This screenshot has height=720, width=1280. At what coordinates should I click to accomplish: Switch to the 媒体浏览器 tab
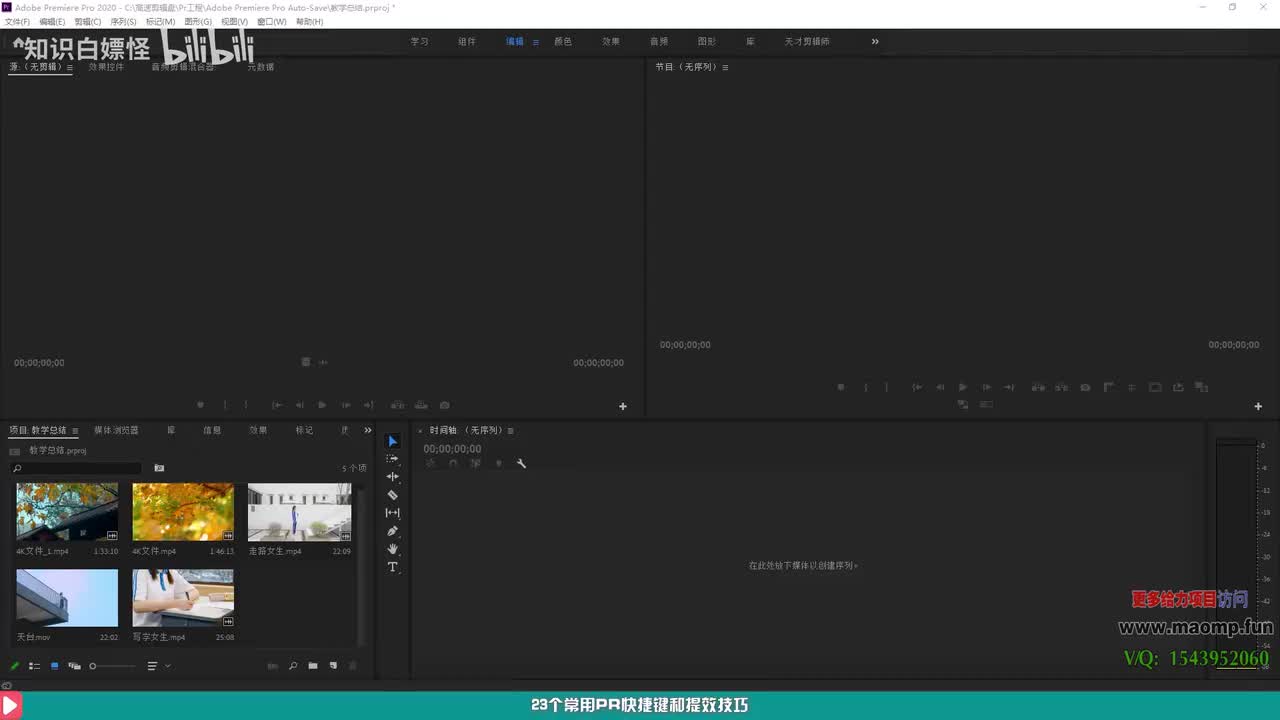pos(117,430)
